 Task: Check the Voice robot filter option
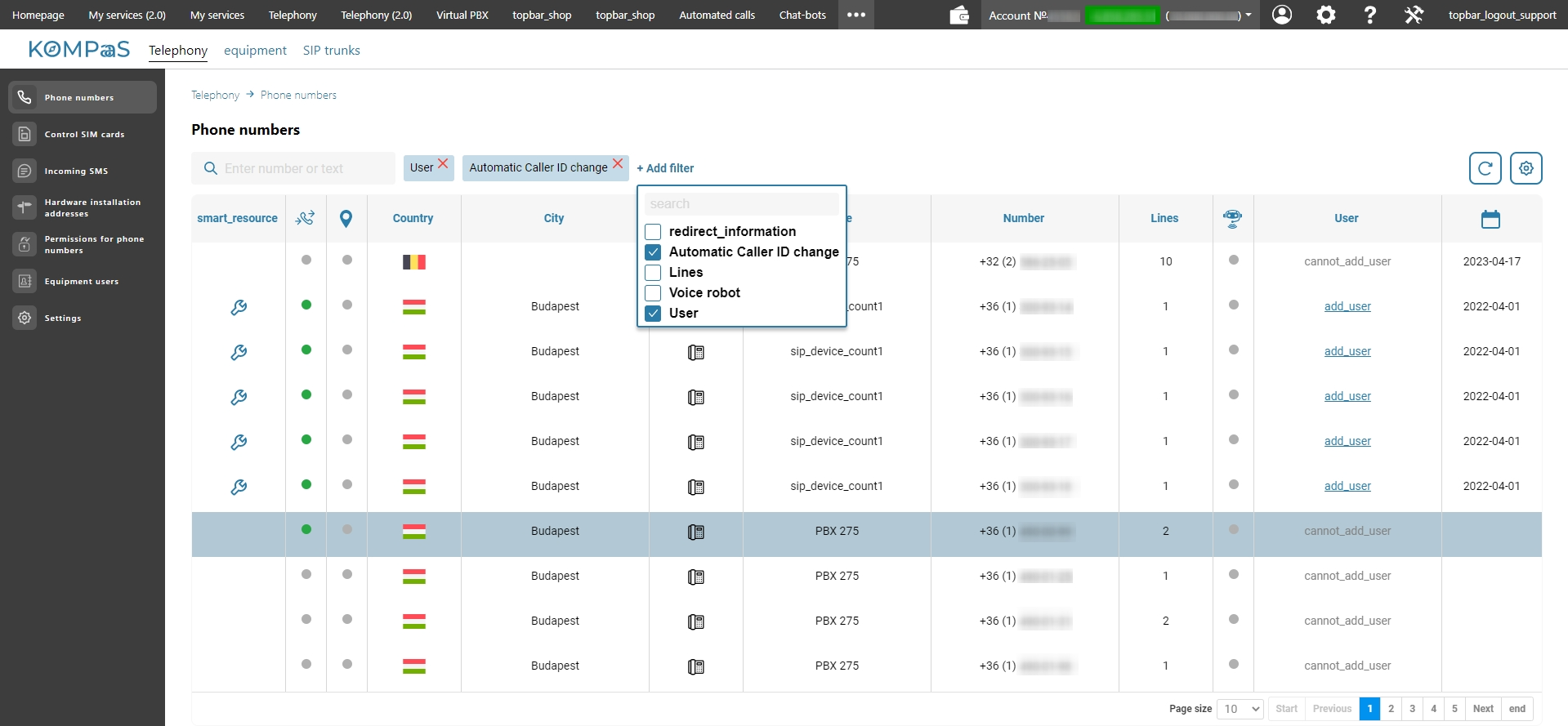coord(653,293)
